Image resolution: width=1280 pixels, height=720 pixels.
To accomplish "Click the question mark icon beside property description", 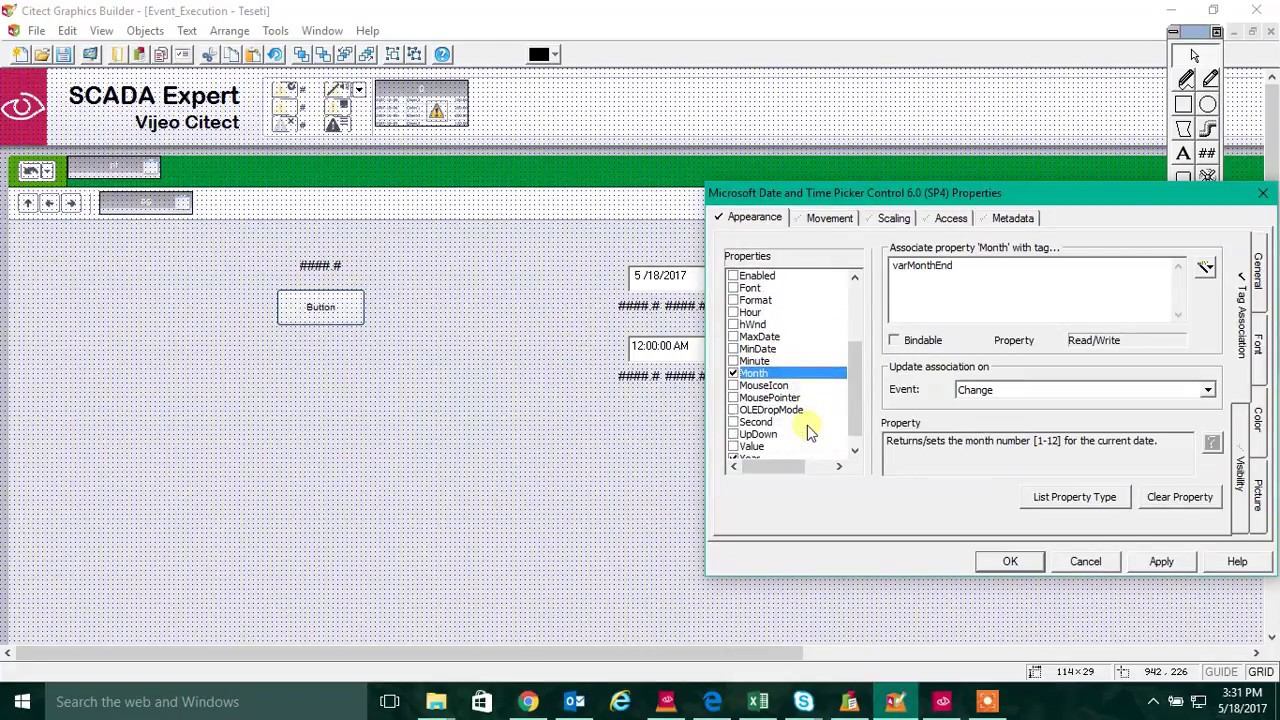I will pyautogui.click(x=1212, y=443).
